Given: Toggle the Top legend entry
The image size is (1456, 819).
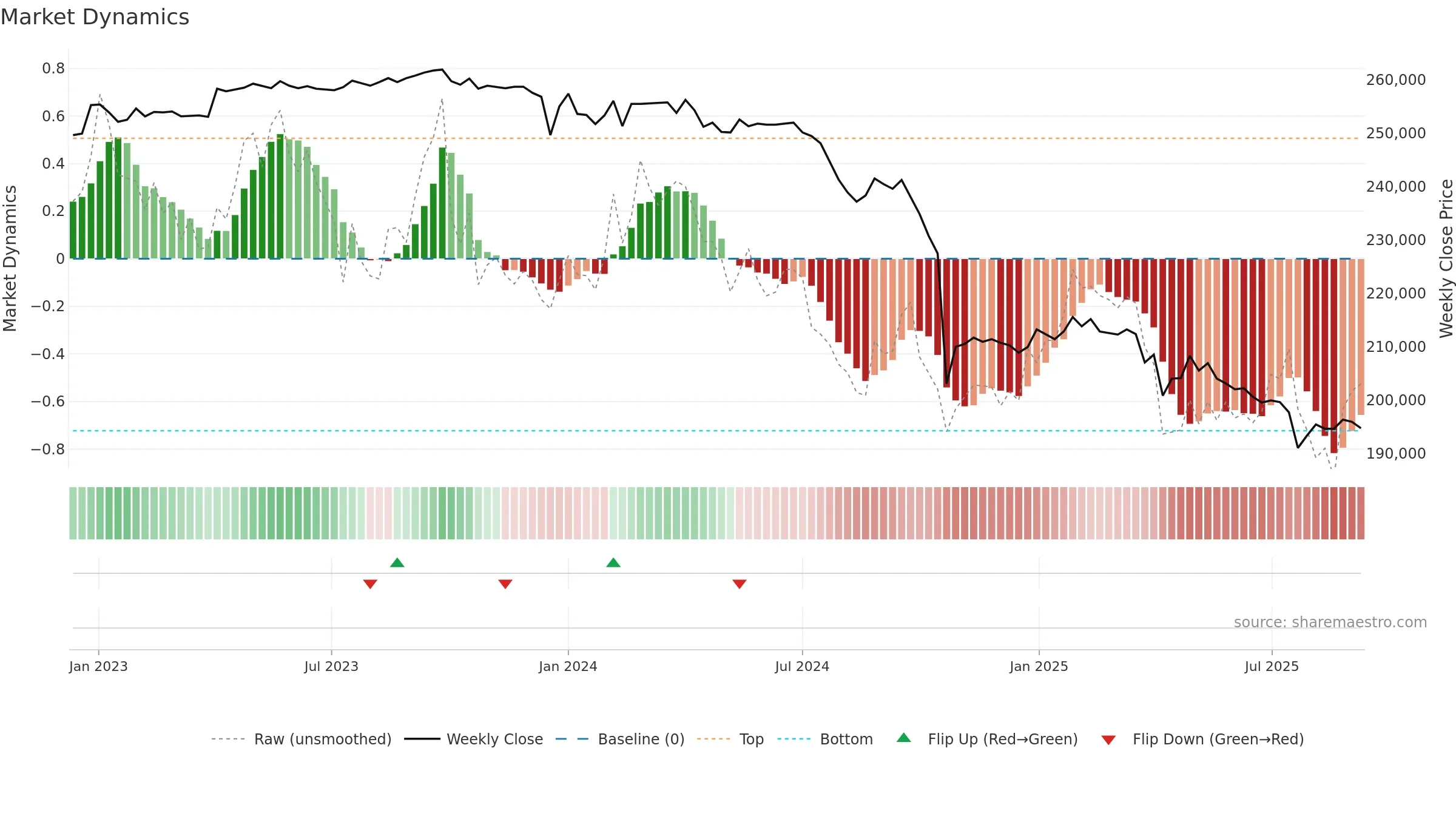Looking at the screenshot, I should [730, 739].
